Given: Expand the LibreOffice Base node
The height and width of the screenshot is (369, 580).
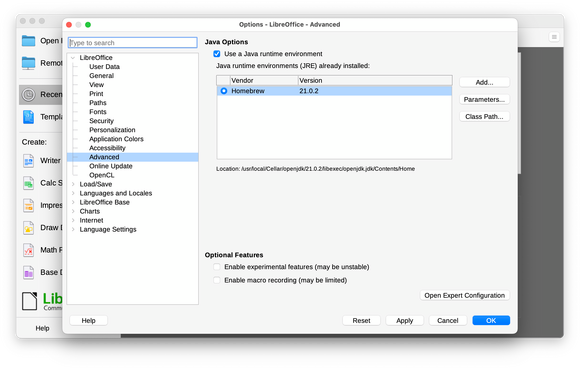Looking at the screenshot, I should (73, 202).
